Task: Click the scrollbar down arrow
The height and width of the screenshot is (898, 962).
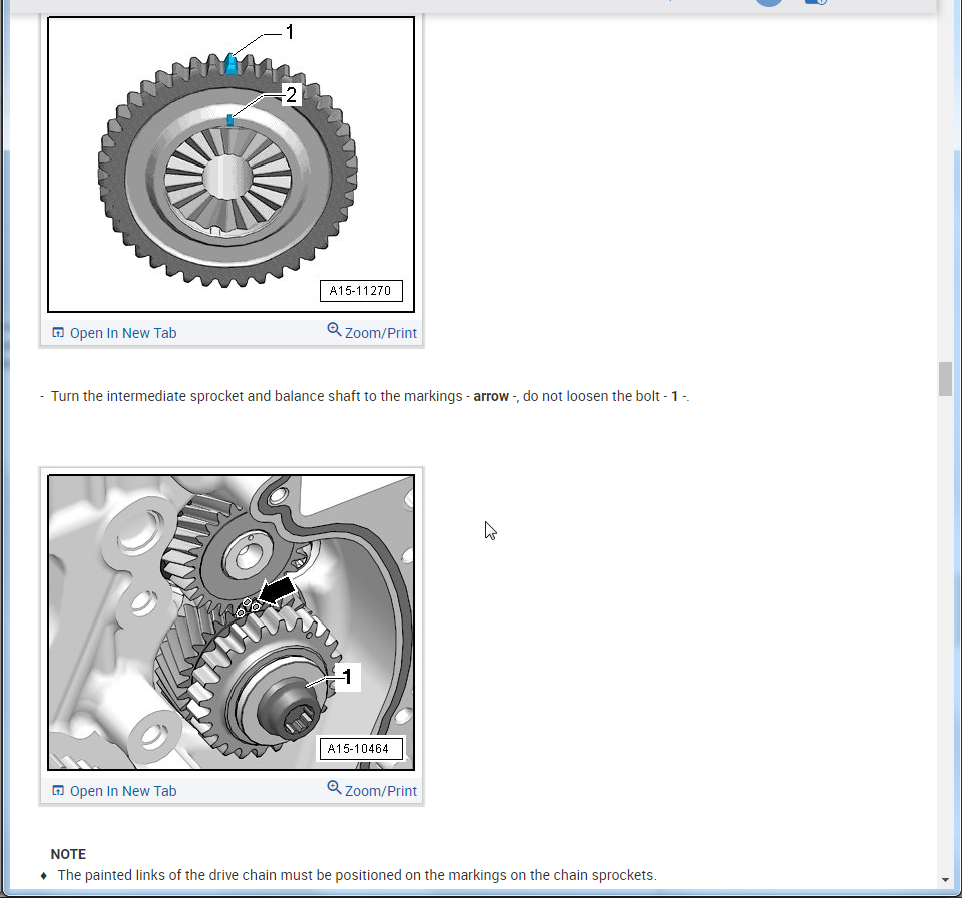Action: click(945, 880)
